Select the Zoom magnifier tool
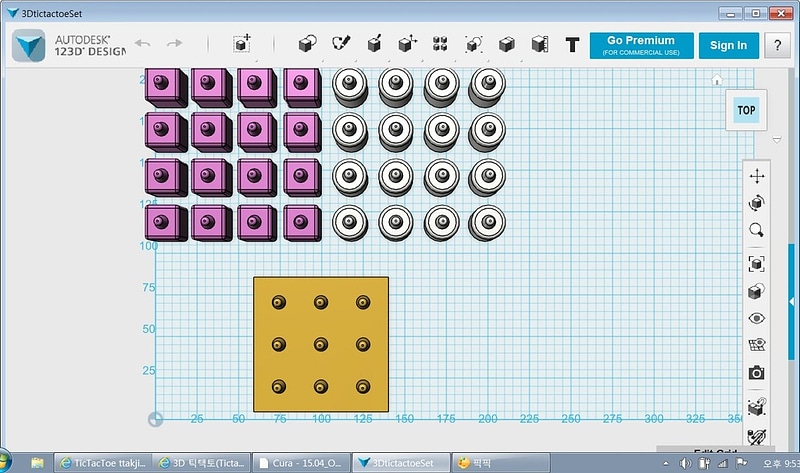 click(757, 230)
